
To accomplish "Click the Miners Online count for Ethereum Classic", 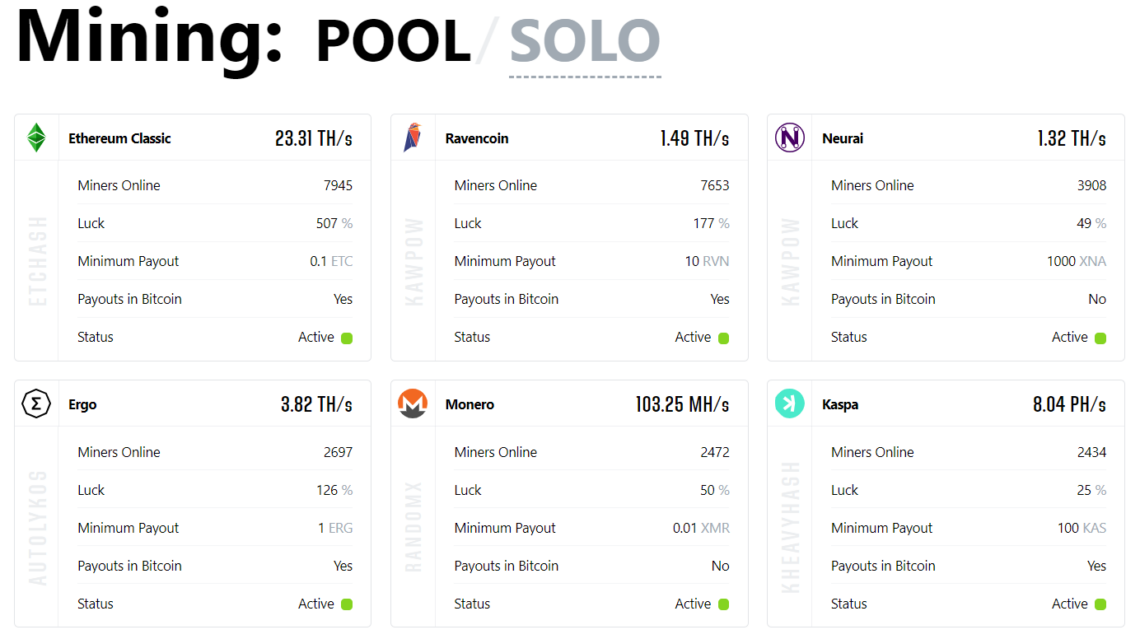I will [x=338, y=185].
